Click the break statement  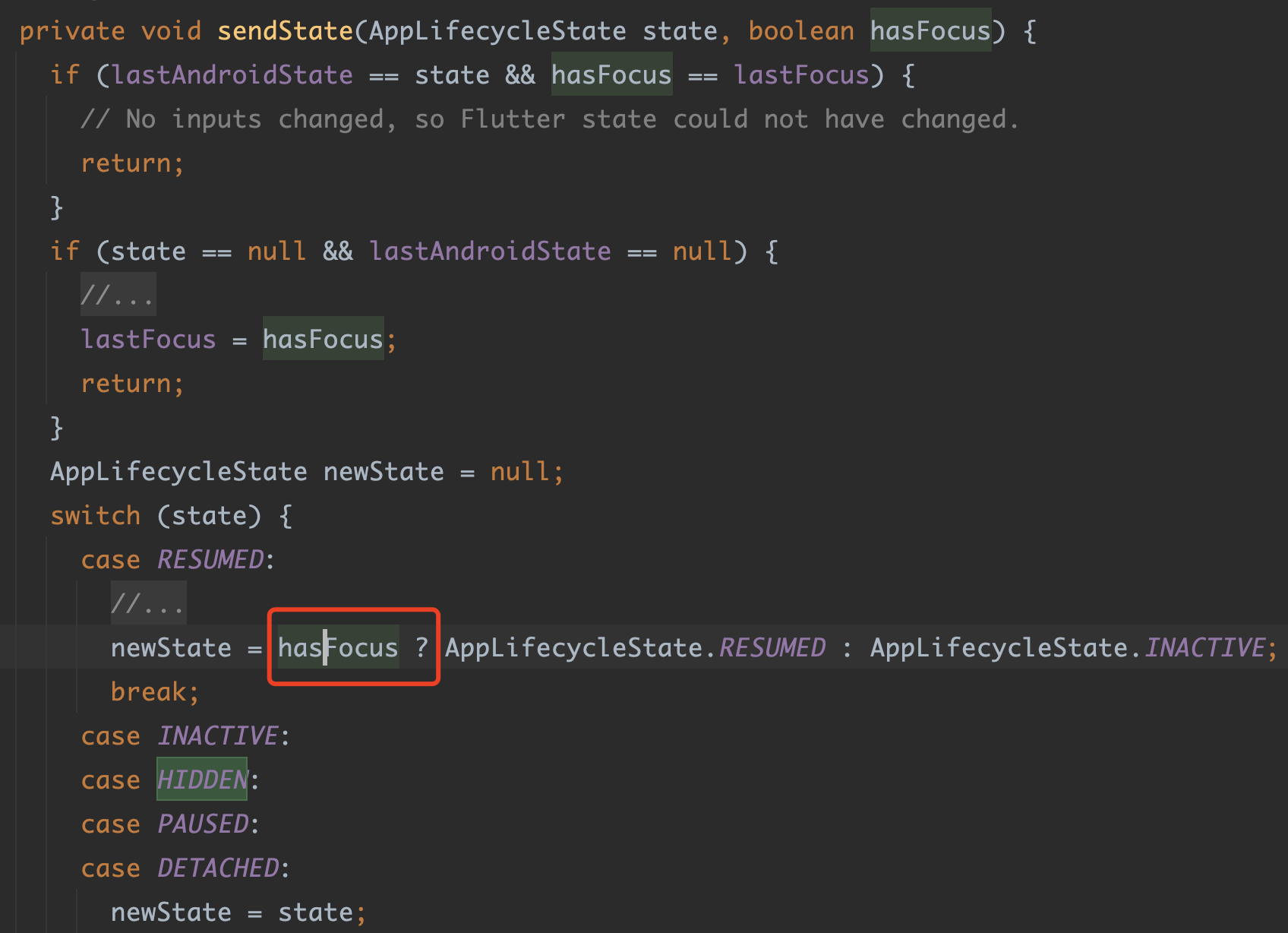click(155, 692)
